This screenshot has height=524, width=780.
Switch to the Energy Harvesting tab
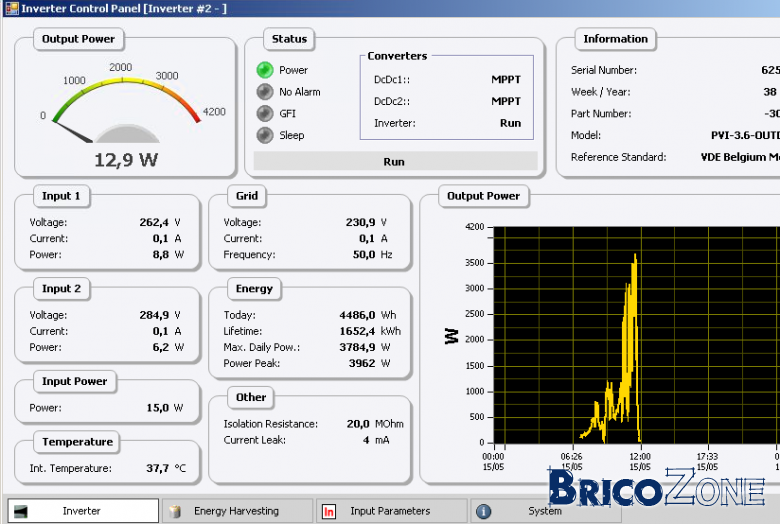point(237,511)
